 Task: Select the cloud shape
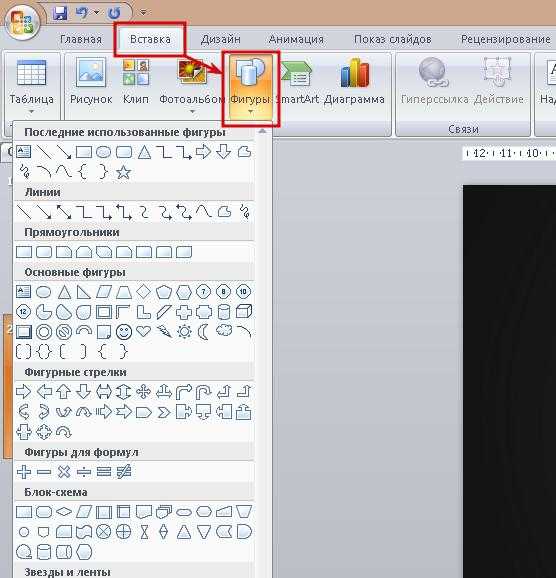click(223, 330)
